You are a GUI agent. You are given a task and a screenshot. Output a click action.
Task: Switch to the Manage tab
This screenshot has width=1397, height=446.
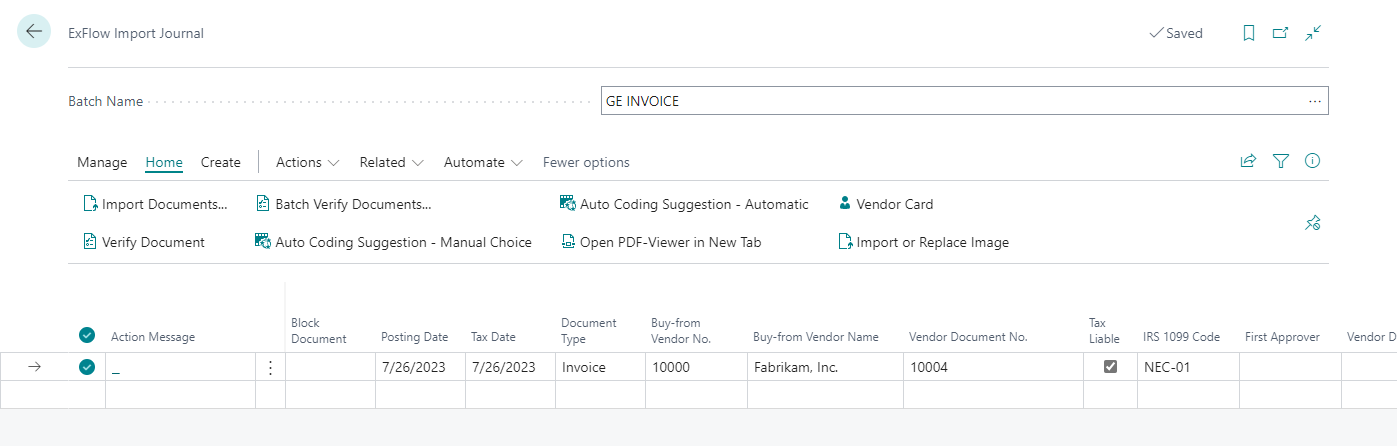coord(102,162)
